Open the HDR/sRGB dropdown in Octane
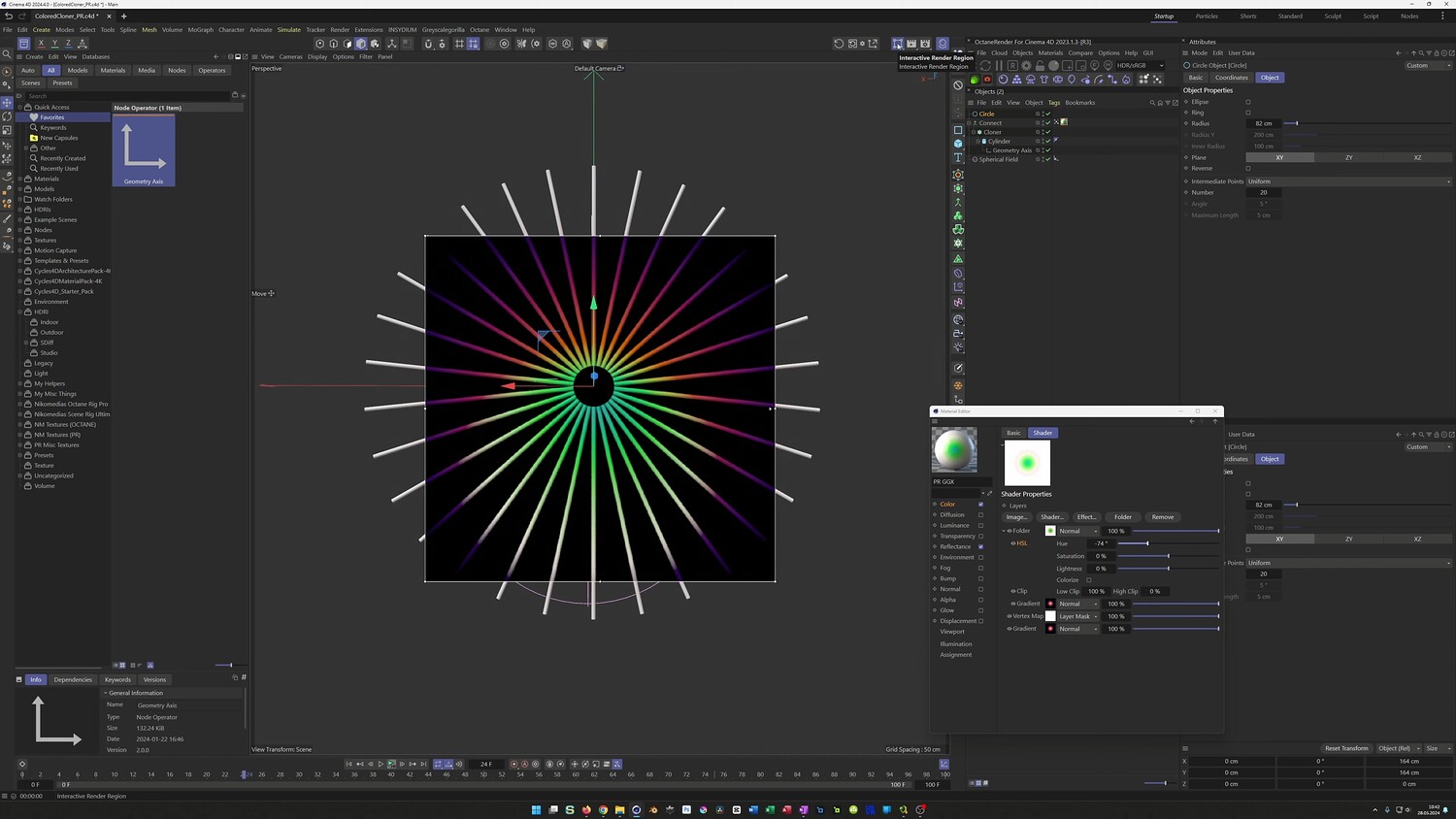1456x819 pixels. [x=1140, y=66]
